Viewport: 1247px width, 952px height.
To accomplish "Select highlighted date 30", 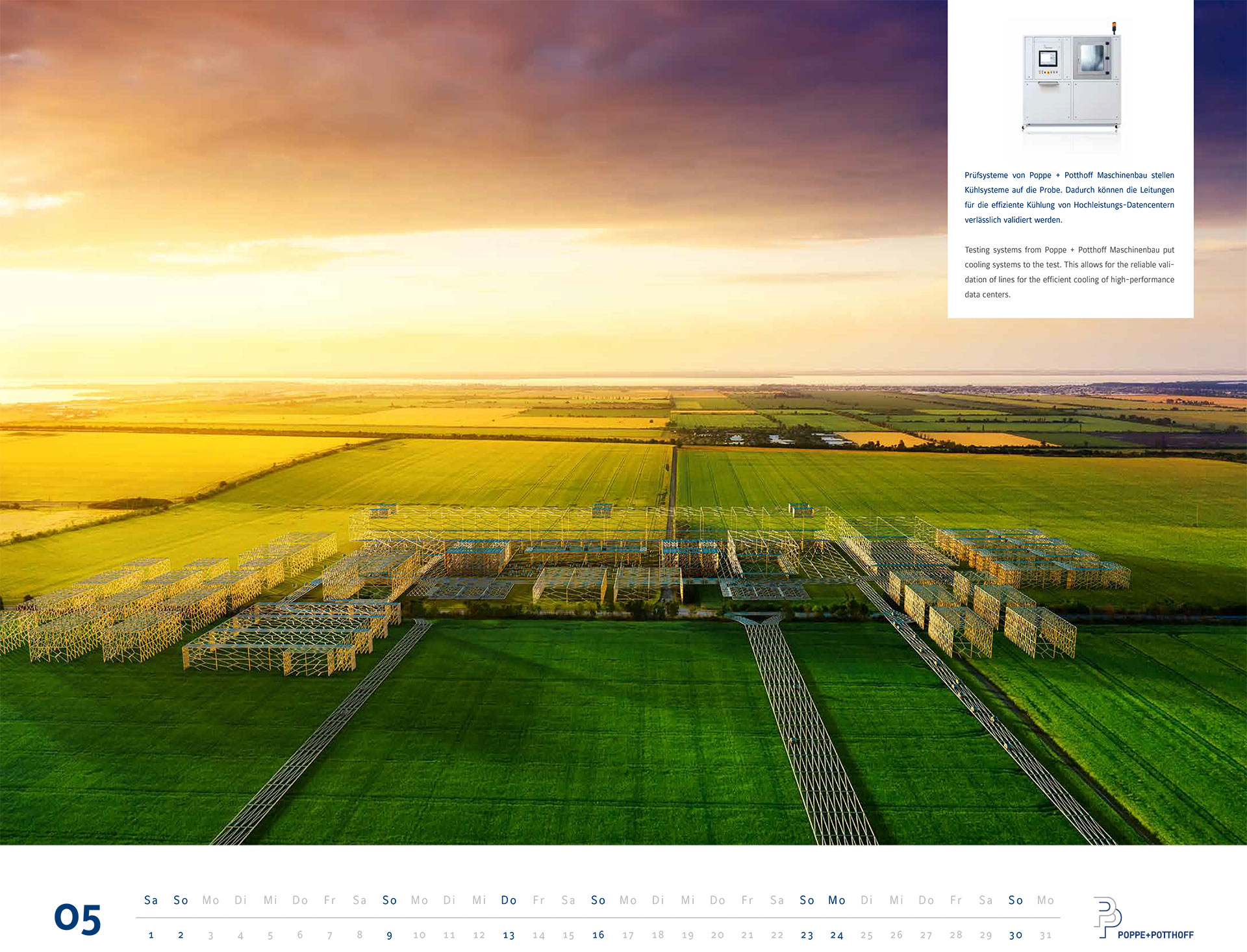I will click(x=1016, y=935).
